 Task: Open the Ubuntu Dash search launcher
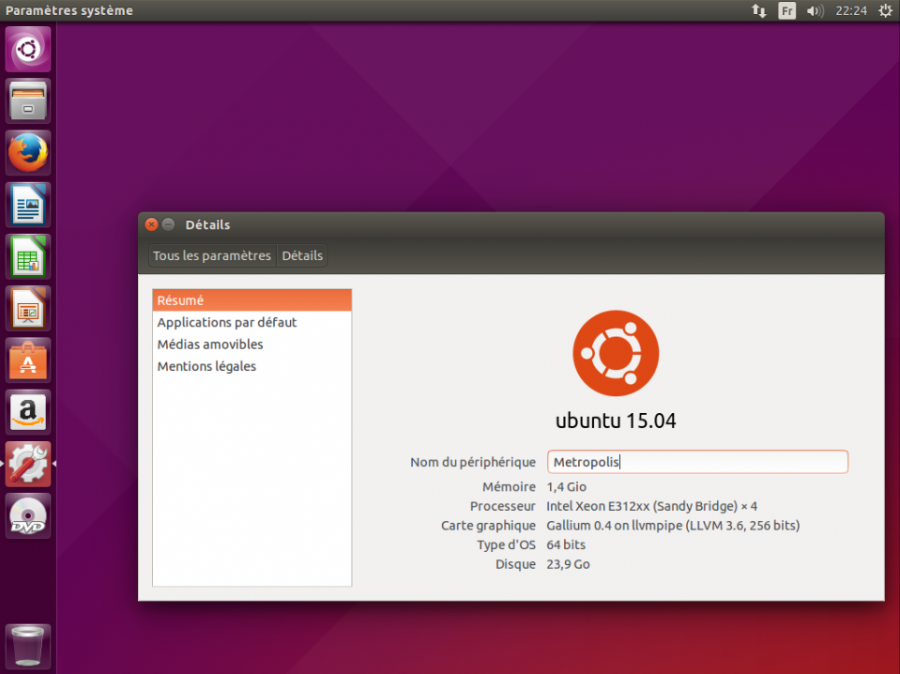[28, 49]
